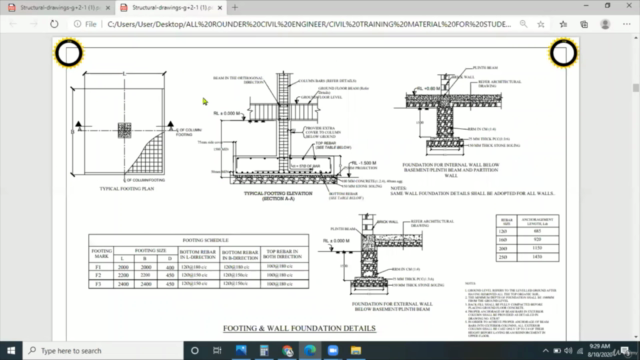Restore down the Edge window

pyautogui.click(x=607, y=6)
